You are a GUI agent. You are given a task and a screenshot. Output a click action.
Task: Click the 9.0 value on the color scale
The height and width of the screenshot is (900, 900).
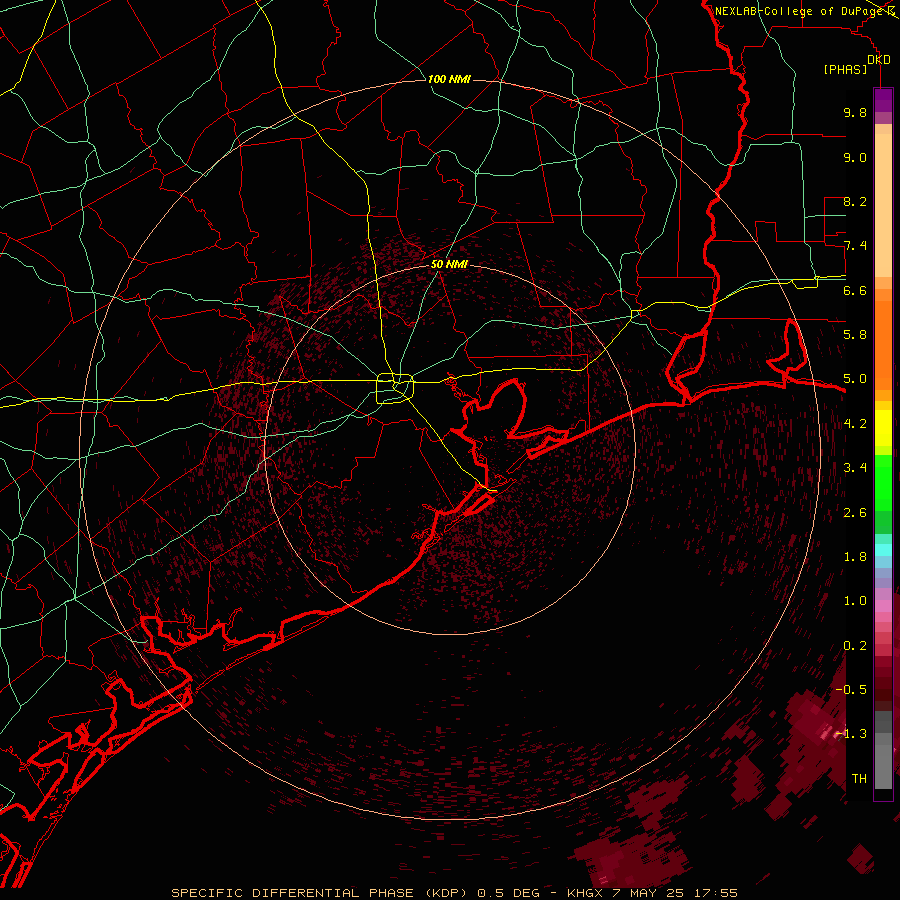(855, 157)
